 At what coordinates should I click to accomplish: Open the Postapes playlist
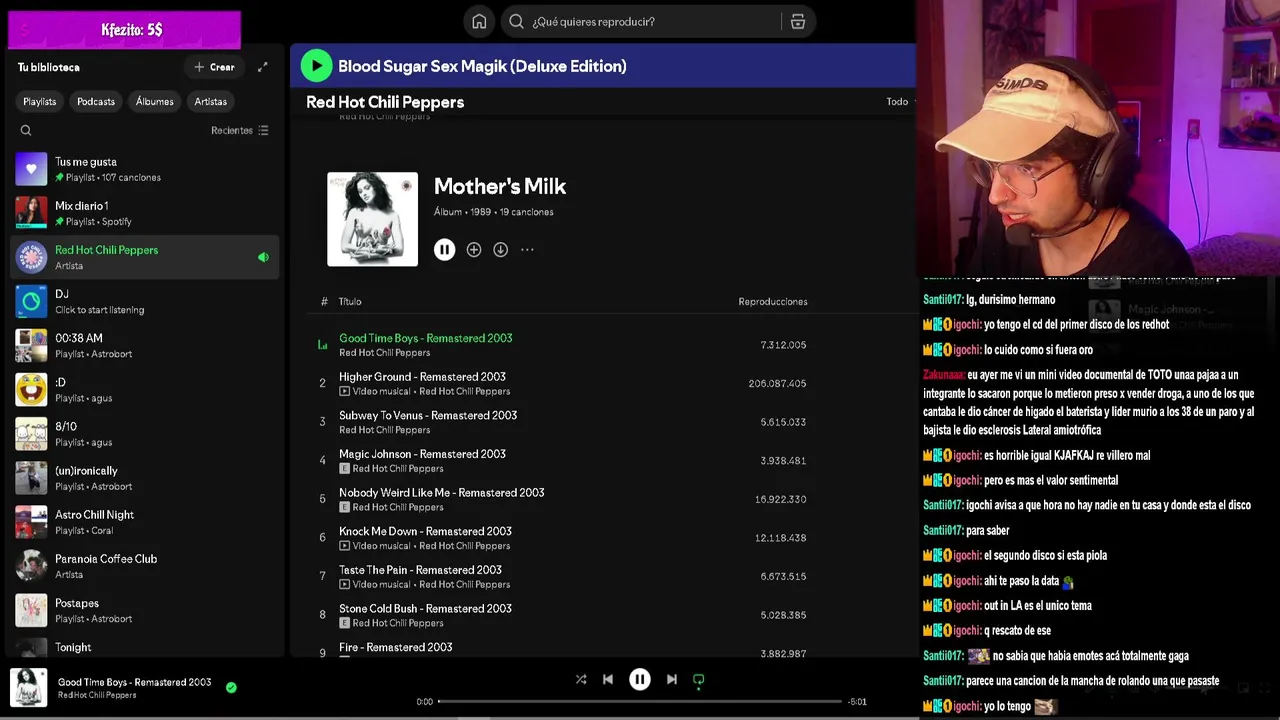tap(145, 610)
